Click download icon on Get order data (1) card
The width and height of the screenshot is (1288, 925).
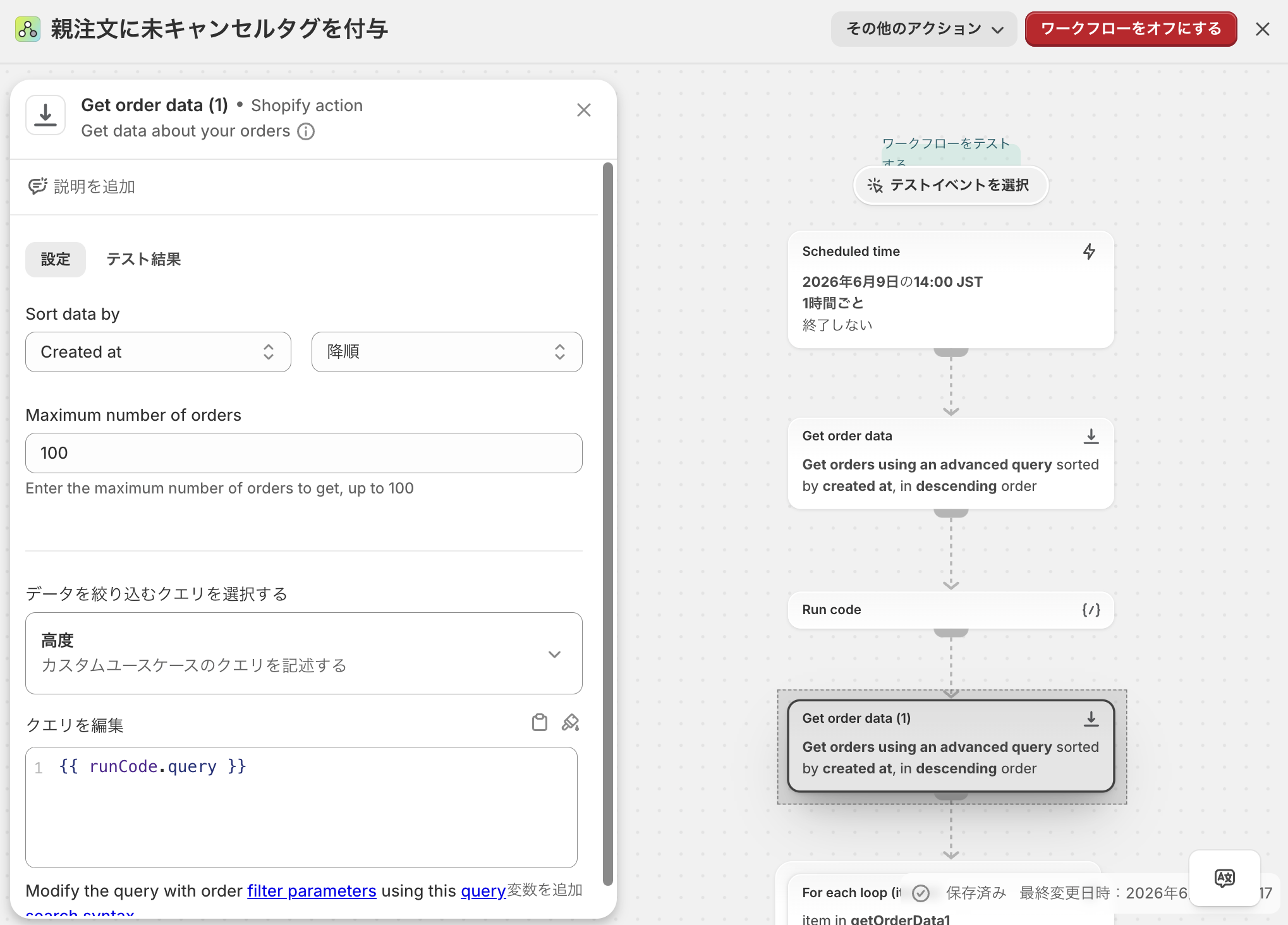[1091, 718]
